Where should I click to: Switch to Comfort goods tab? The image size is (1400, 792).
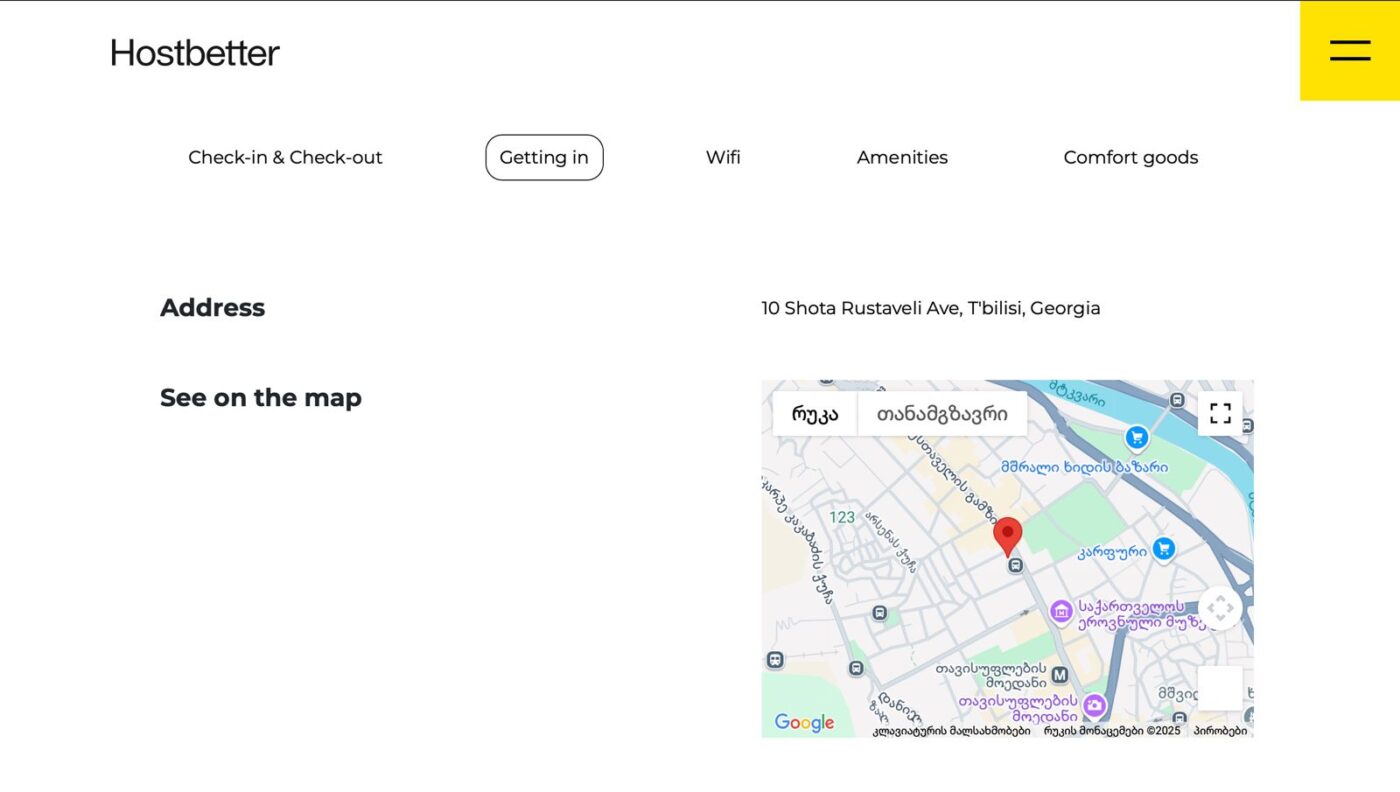(1130, 157)
